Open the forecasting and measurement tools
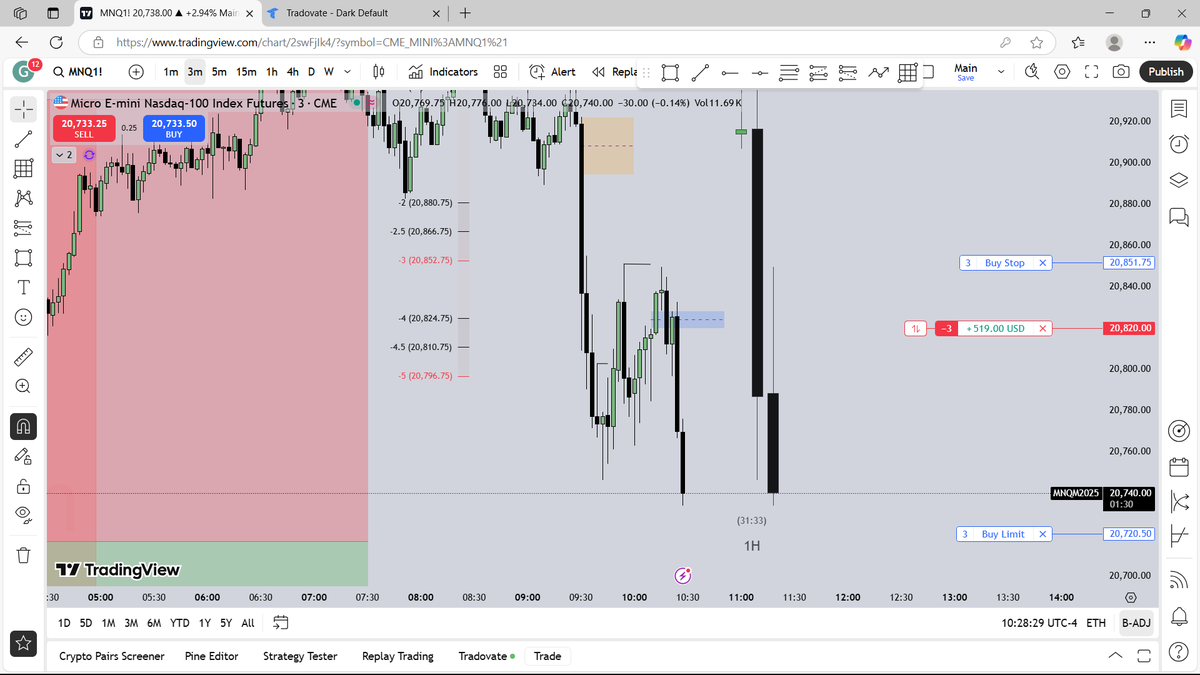Viewport: 1200px width, 675px height. 25,228
